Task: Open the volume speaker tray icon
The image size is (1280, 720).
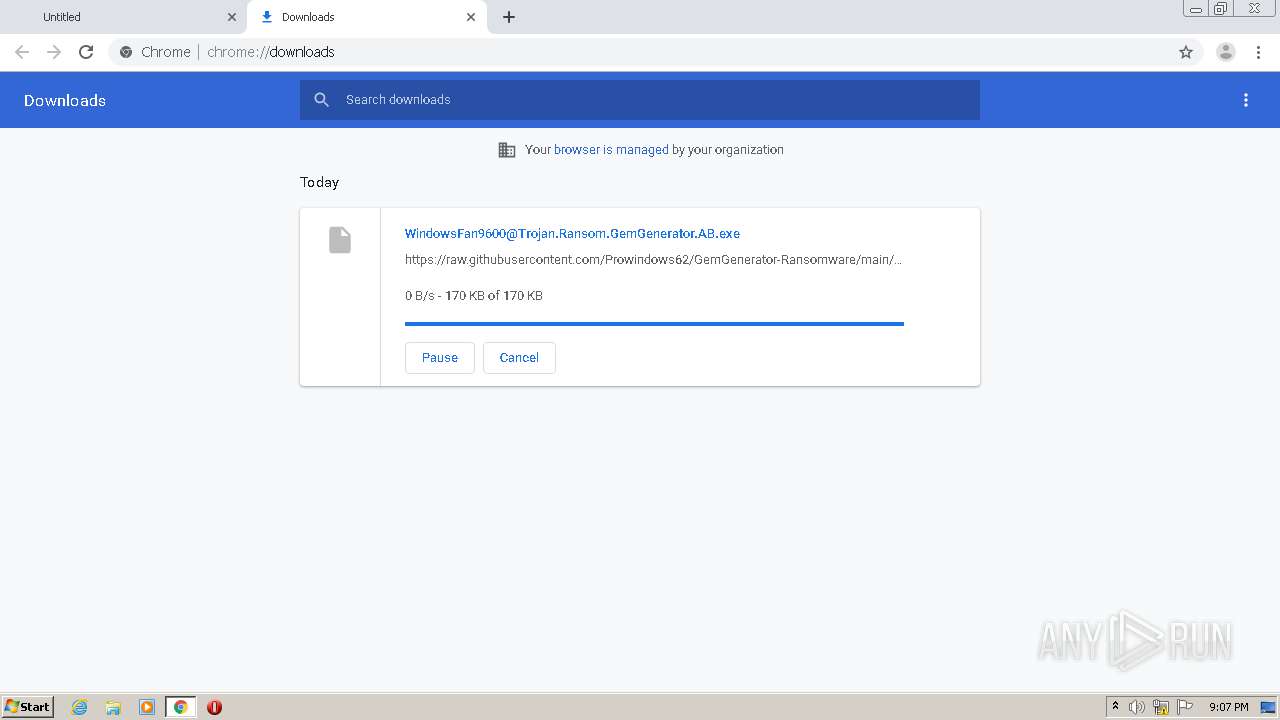Action: [x=1137, y=707]
